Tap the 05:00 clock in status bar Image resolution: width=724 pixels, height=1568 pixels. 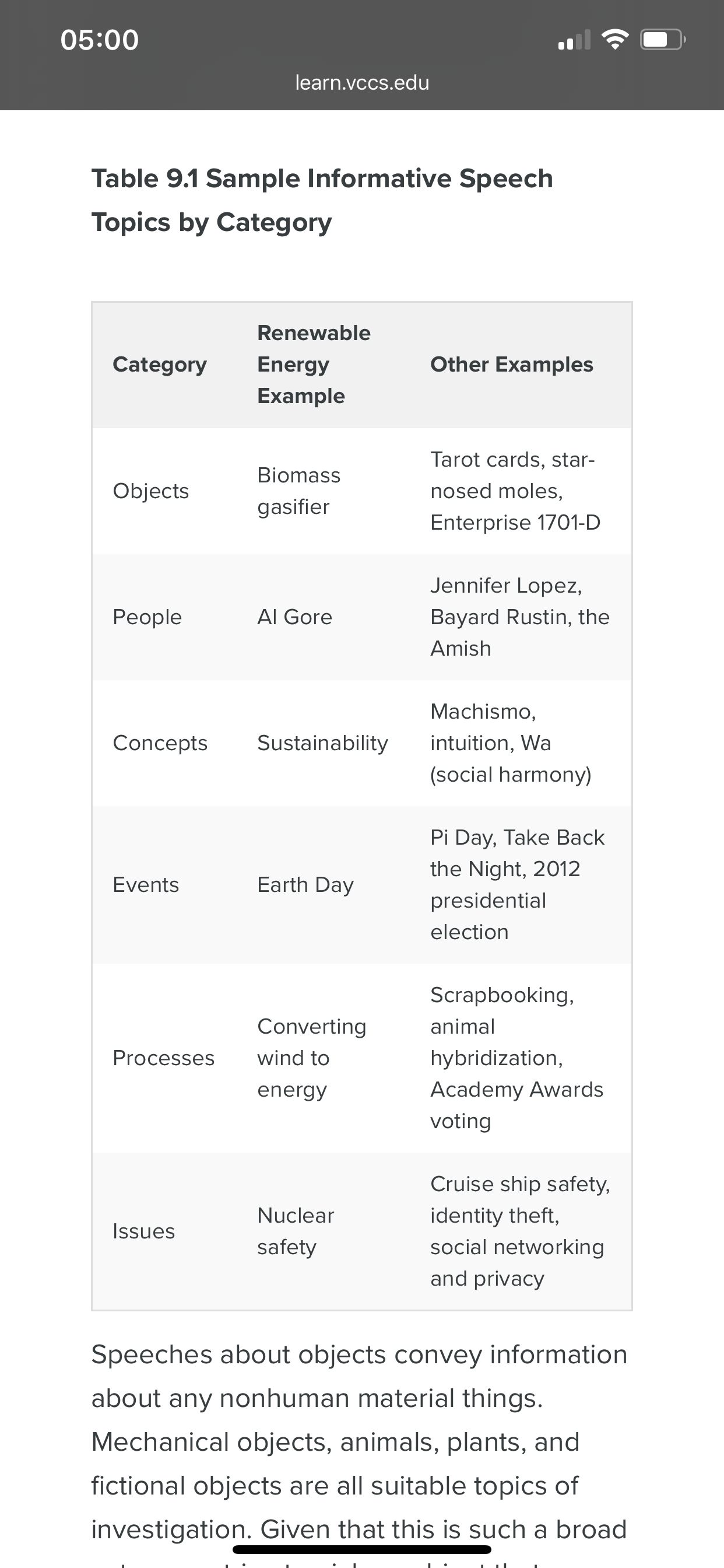point(100,40)
